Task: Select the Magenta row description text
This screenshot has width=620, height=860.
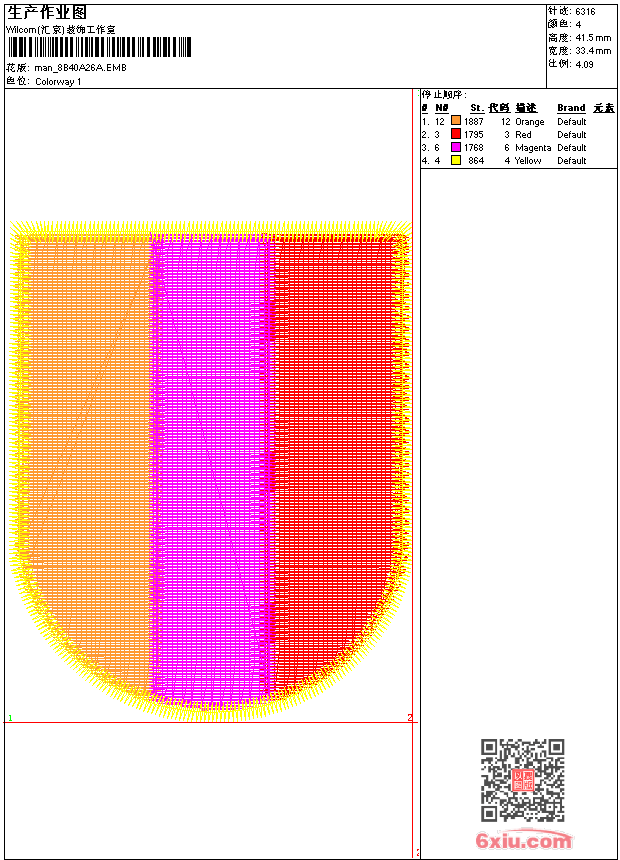Action: pos(533,147)
